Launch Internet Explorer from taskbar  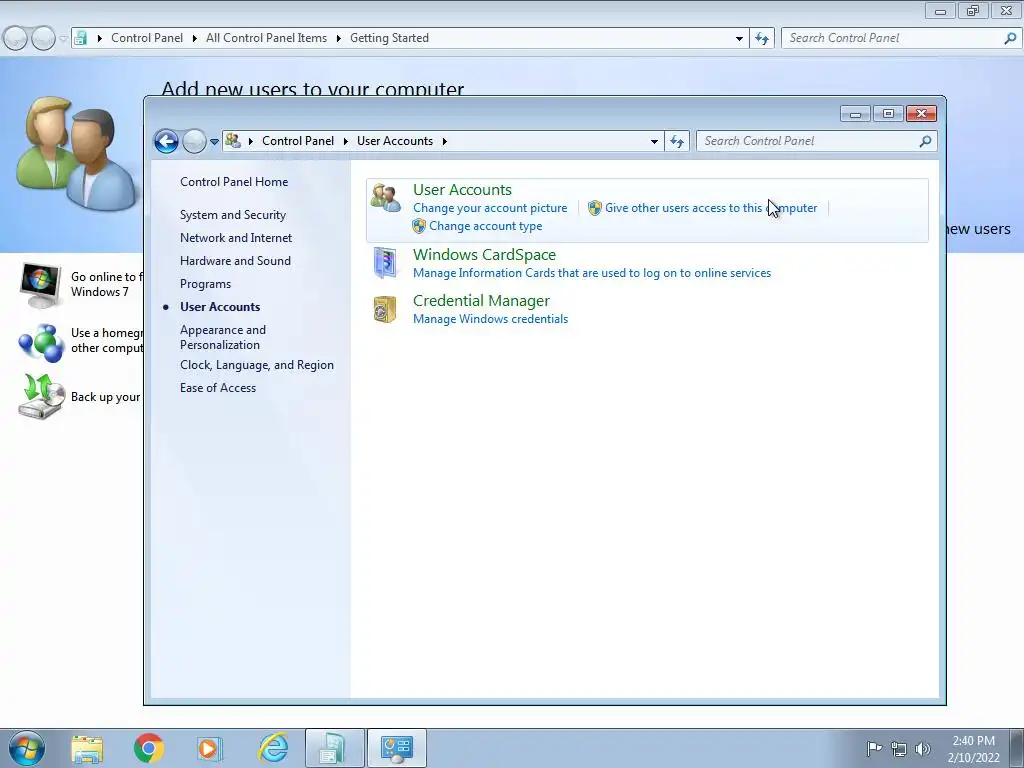pyautogui.click(x=272, y=748)
